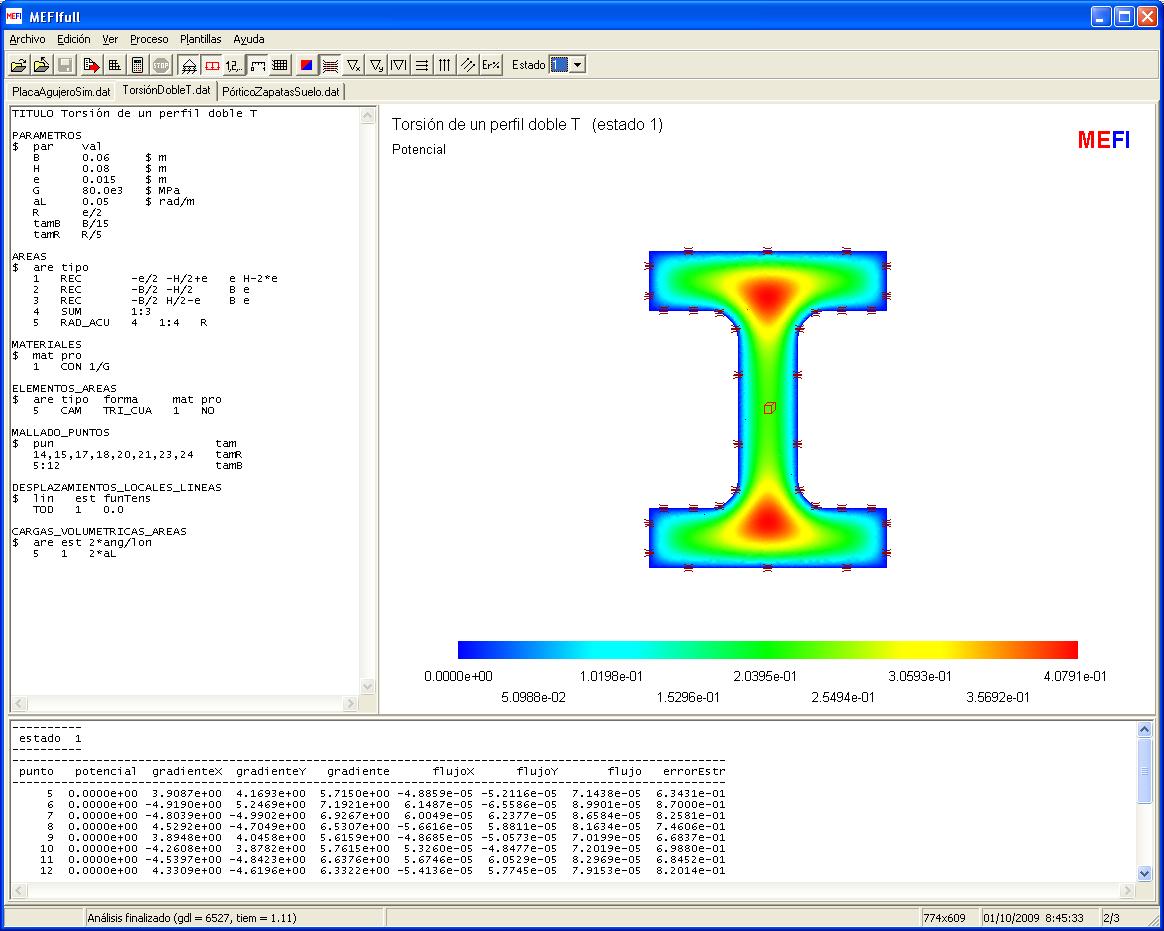
Task: Open the Ayuda menu
Action: (x=249, y=39)
